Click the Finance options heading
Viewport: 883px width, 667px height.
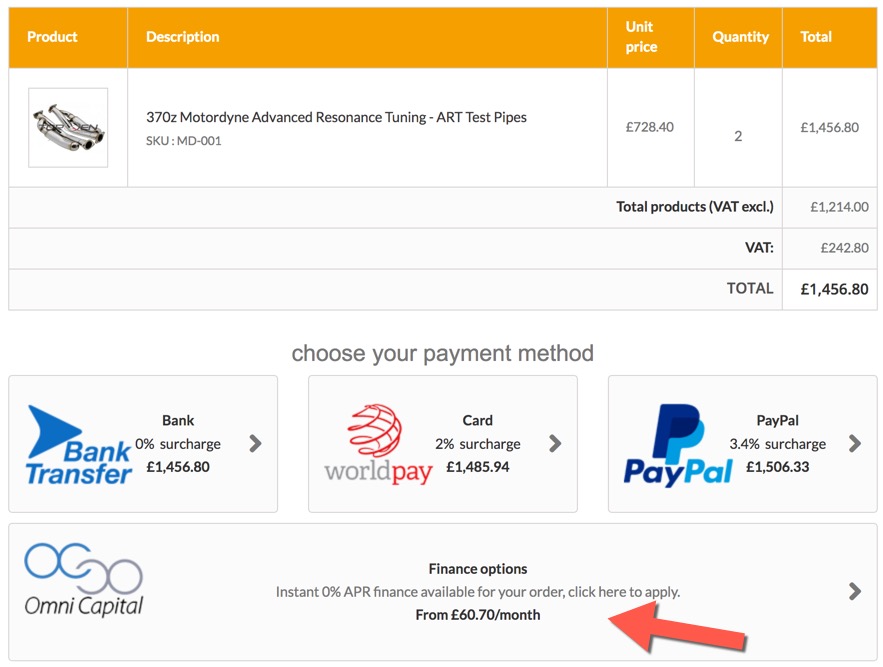478,569
